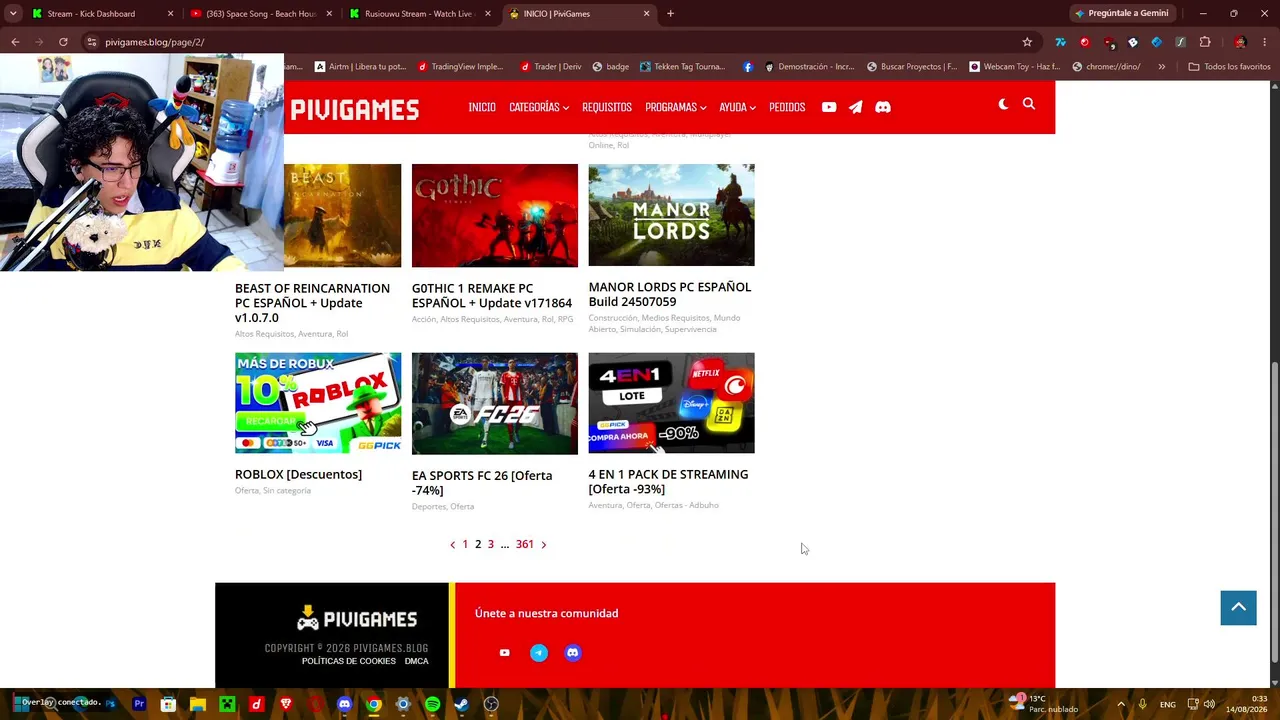Screen dimensions: 1280x720
Task: Open OBS Studio from the taskbar
Action: pos(491,704)
